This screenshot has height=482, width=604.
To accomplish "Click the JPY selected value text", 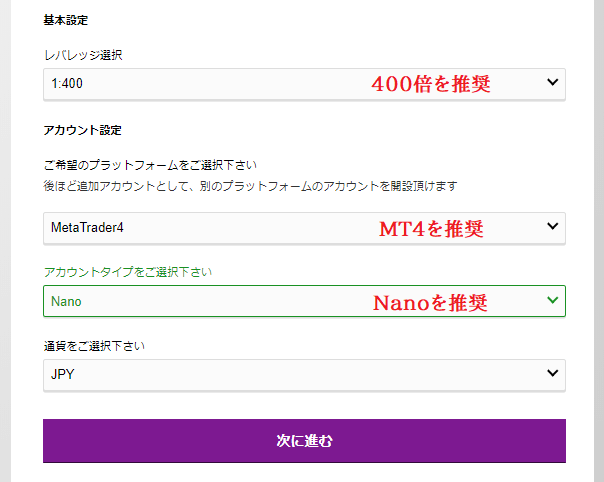I will (64, 374).
